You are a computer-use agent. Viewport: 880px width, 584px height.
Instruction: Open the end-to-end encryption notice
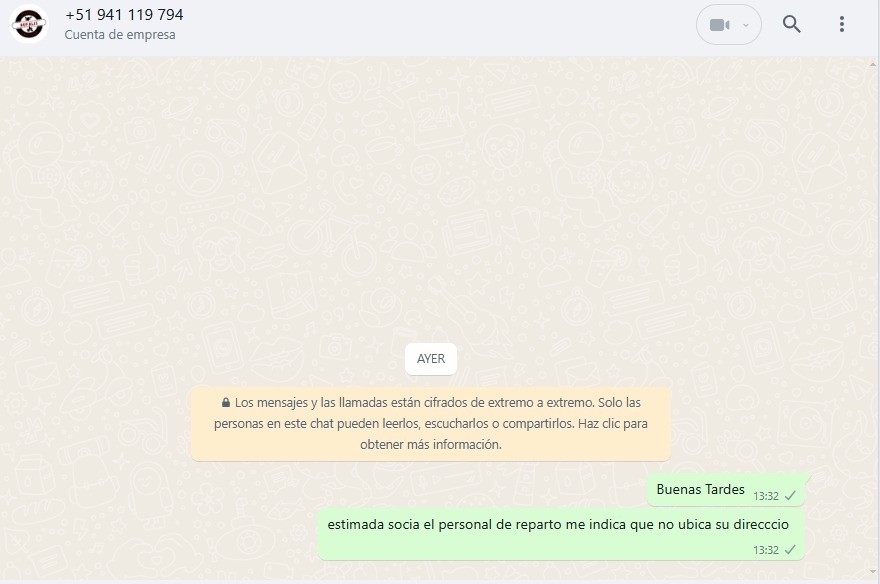[431, 424]
